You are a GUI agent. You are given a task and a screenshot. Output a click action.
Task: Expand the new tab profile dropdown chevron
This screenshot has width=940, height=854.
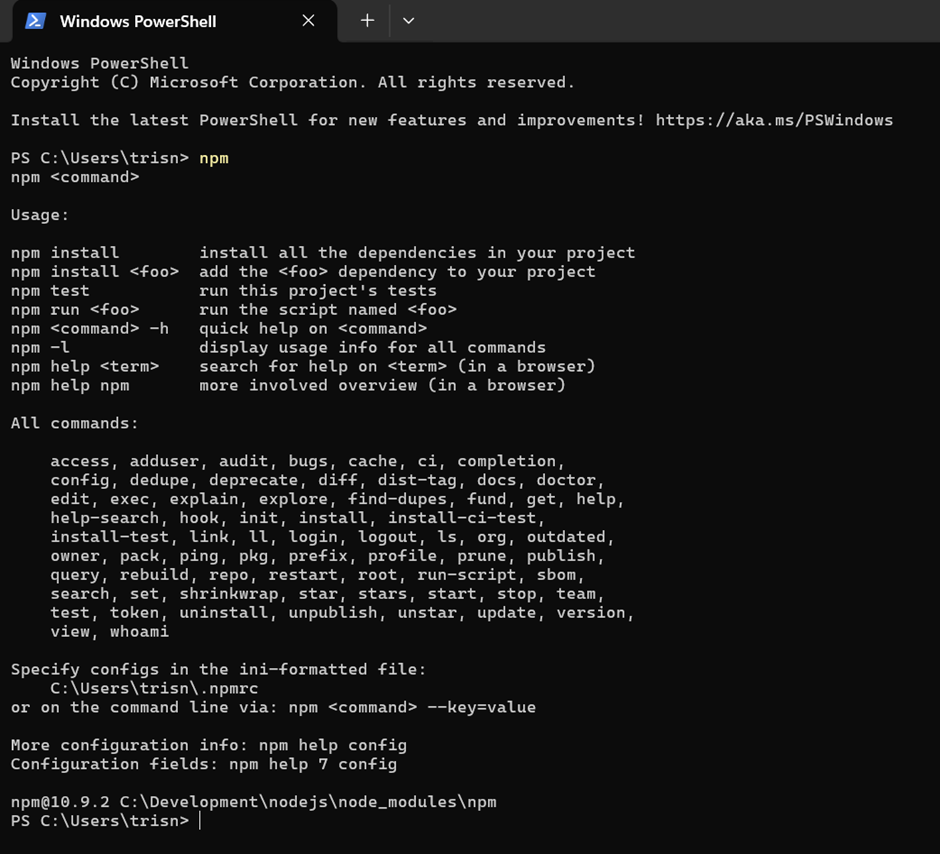408,21
